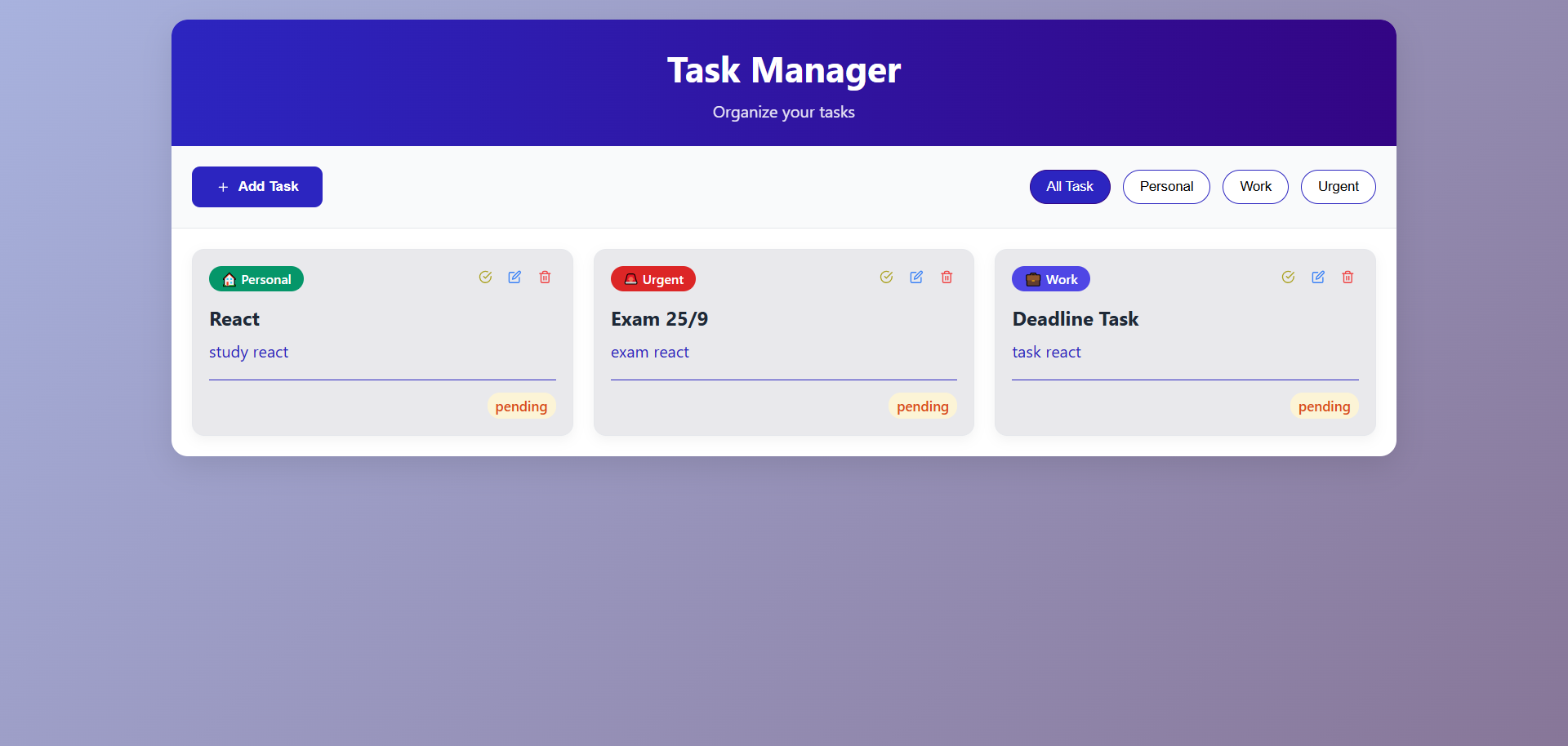The width and height of the screenshot is (1568, 746).
Task: Select the All Task filter
Action: tap(1070, 186)
